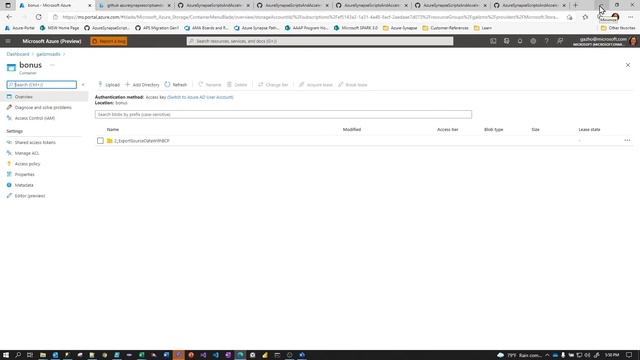640x360 pixels.
Task: Open Diagnose and solve problems
Action: click(43, 107)
